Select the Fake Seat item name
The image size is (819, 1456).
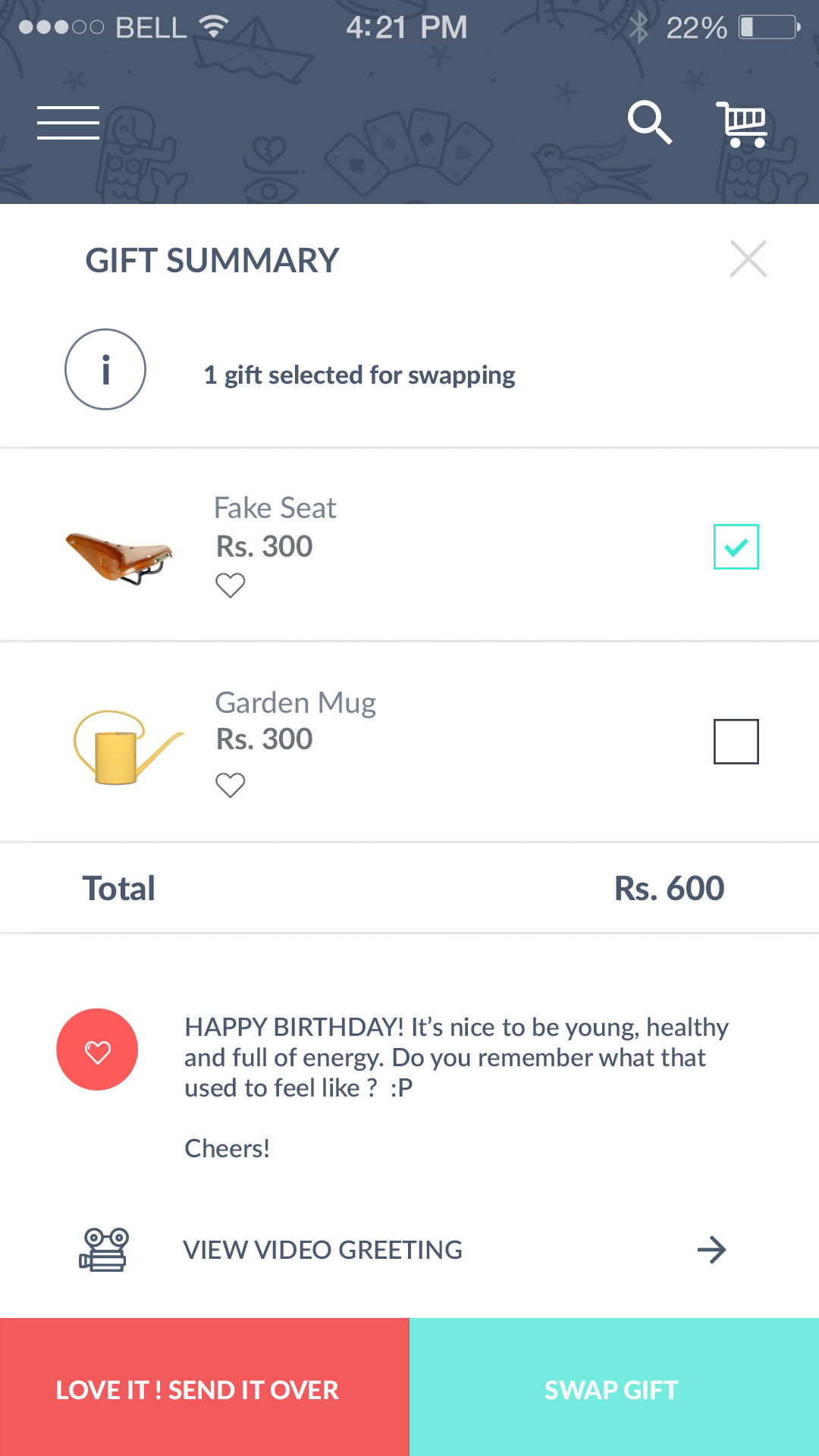pos(275,508)
